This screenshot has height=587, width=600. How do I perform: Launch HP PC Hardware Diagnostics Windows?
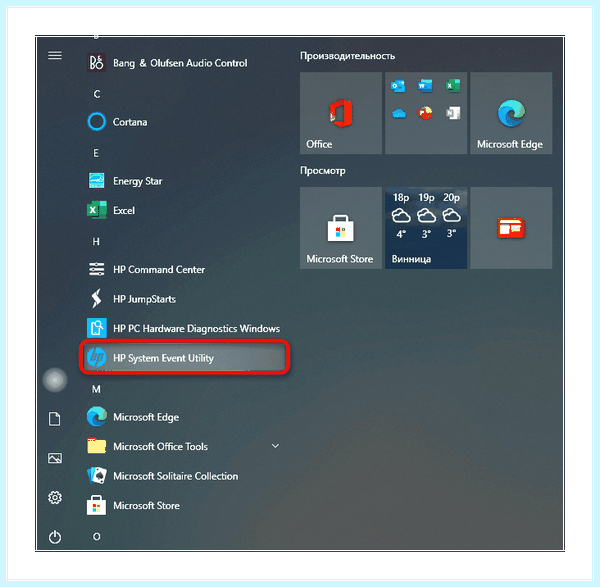184,328
